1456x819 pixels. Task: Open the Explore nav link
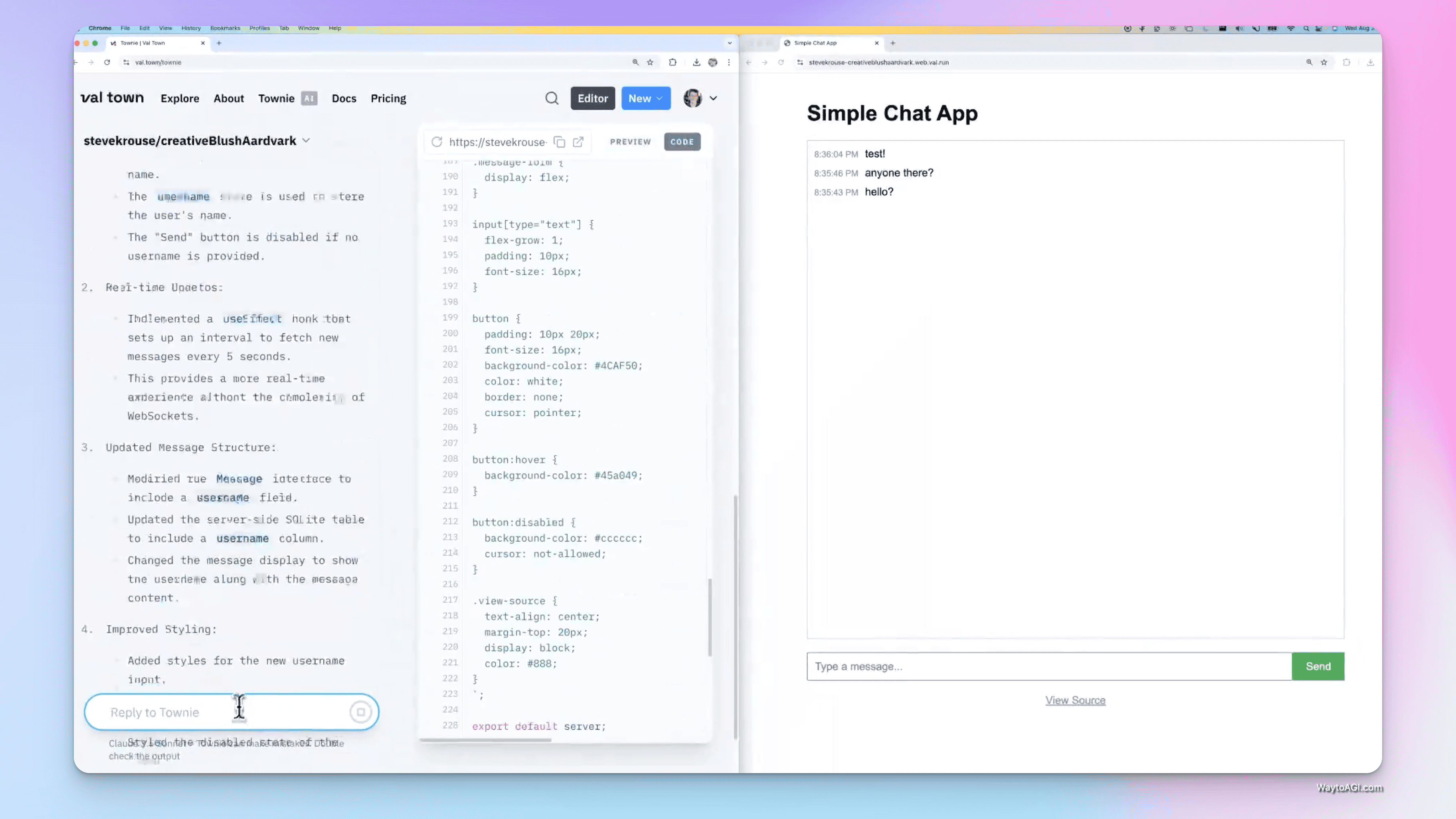pos(180,98)
